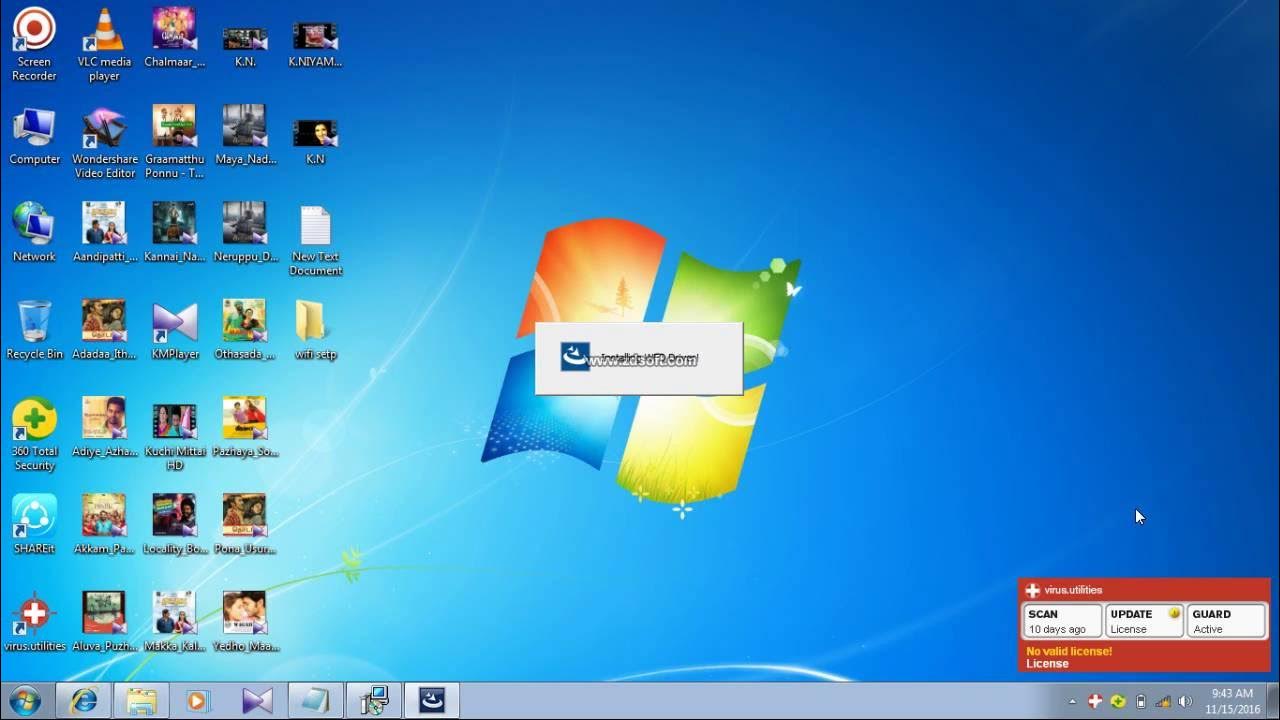The image size is (1280, 720).
Task: Open Windows Media Player taskbar button
Action: (x=199, y=701)
